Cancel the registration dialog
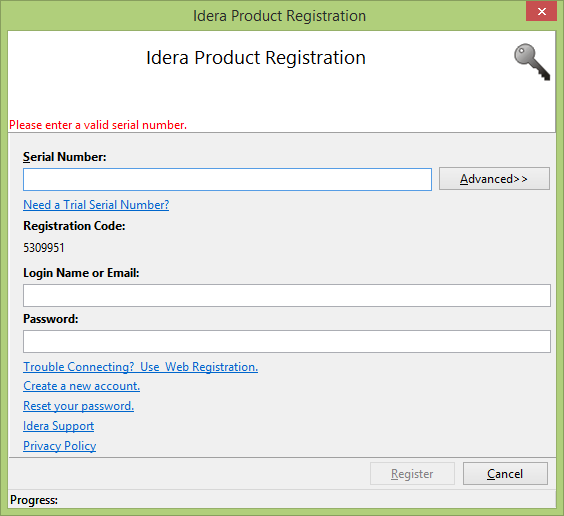 click(x=505, y=474)
